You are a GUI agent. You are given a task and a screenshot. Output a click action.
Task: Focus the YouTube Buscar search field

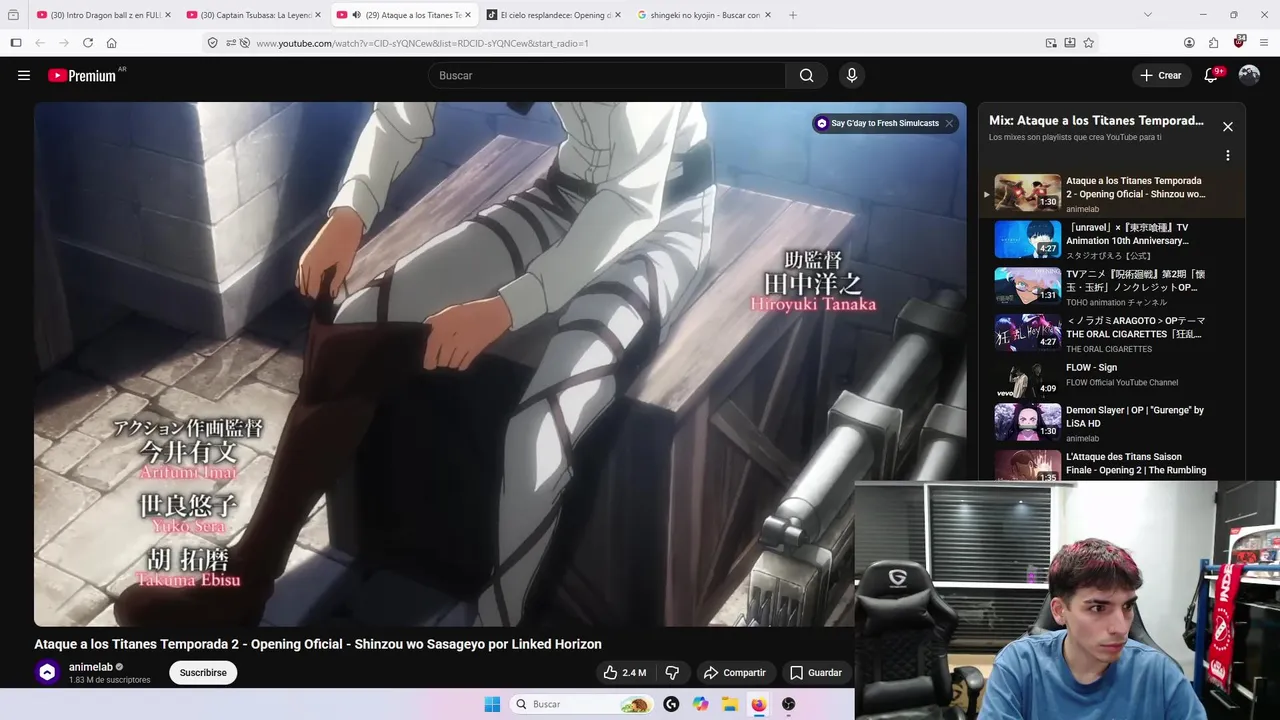[608, 75]
